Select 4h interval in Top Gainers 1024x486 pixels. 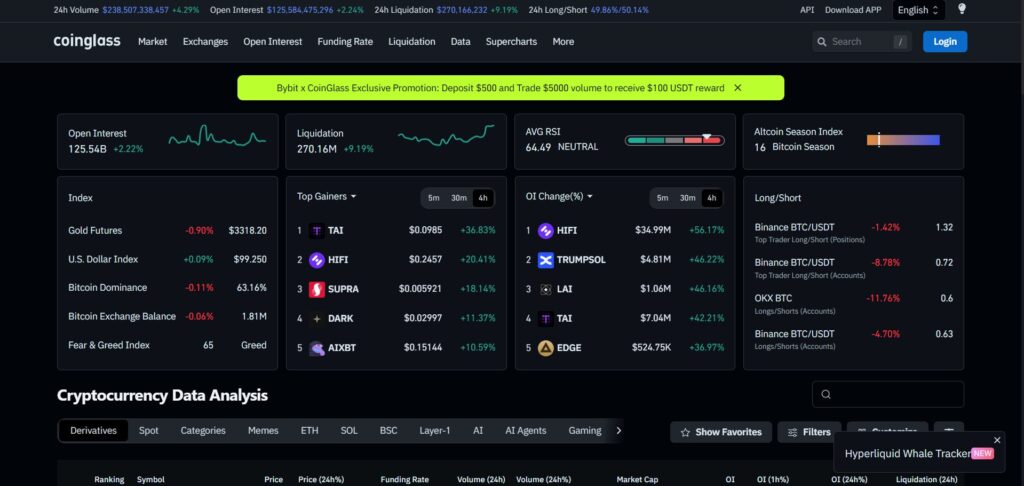[483, 198]
